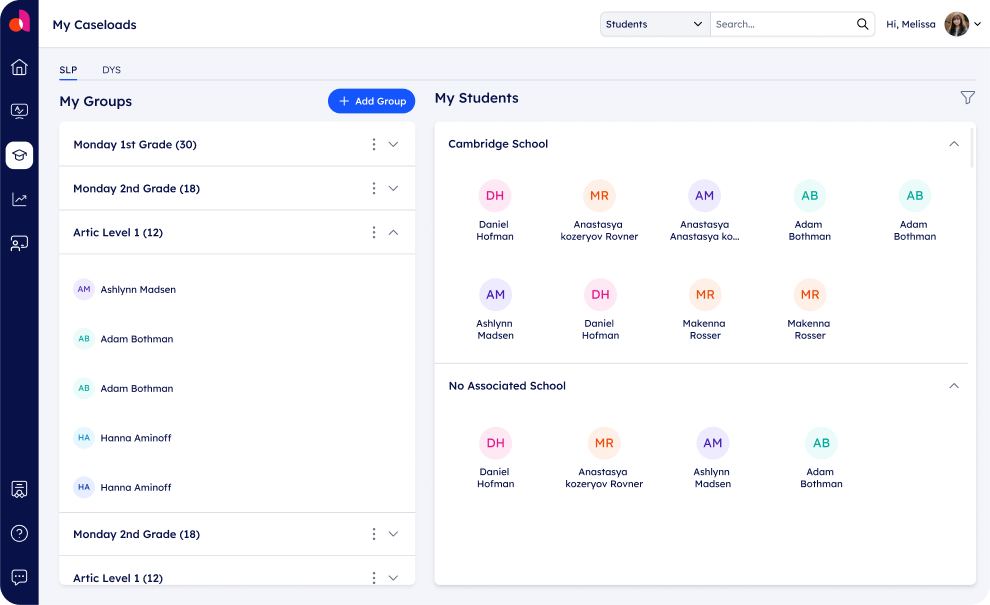The image size is (990, 605).
Task: Click the search magnifier icon
Action: [x=862, y=24]
